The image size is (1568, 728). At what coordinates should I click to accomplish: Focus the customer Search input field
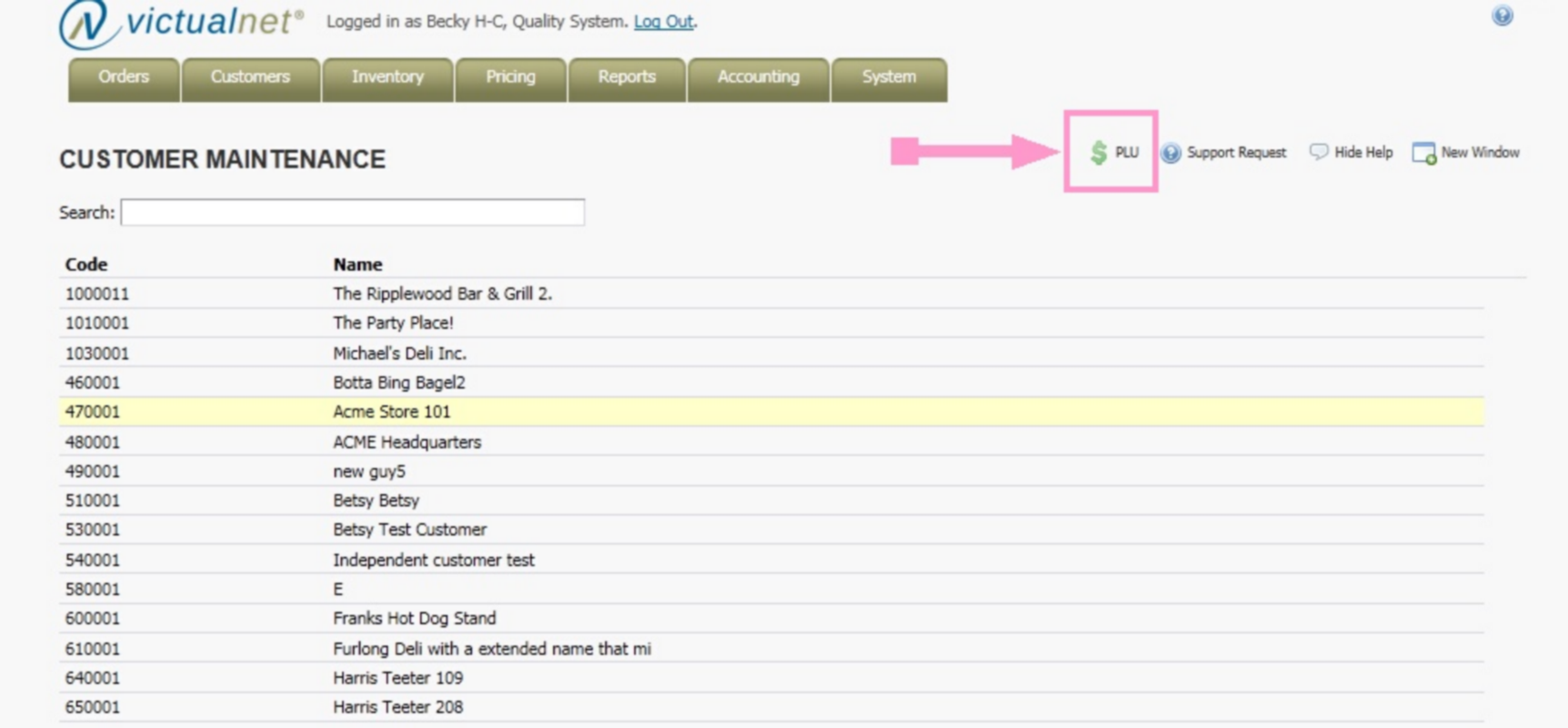pos(353,213)
